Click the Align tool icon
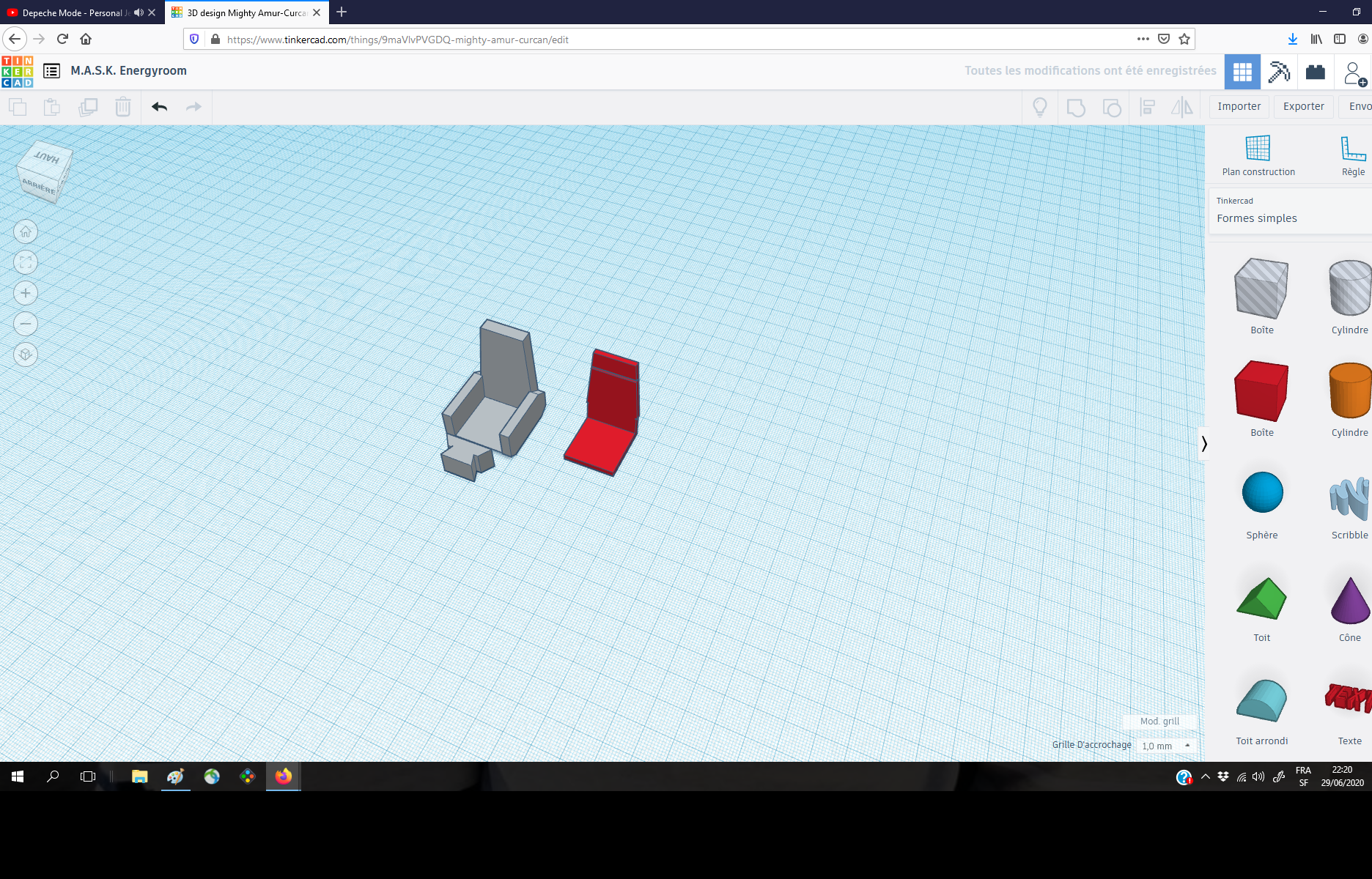1372x879 pixels. pos(1148,108)
